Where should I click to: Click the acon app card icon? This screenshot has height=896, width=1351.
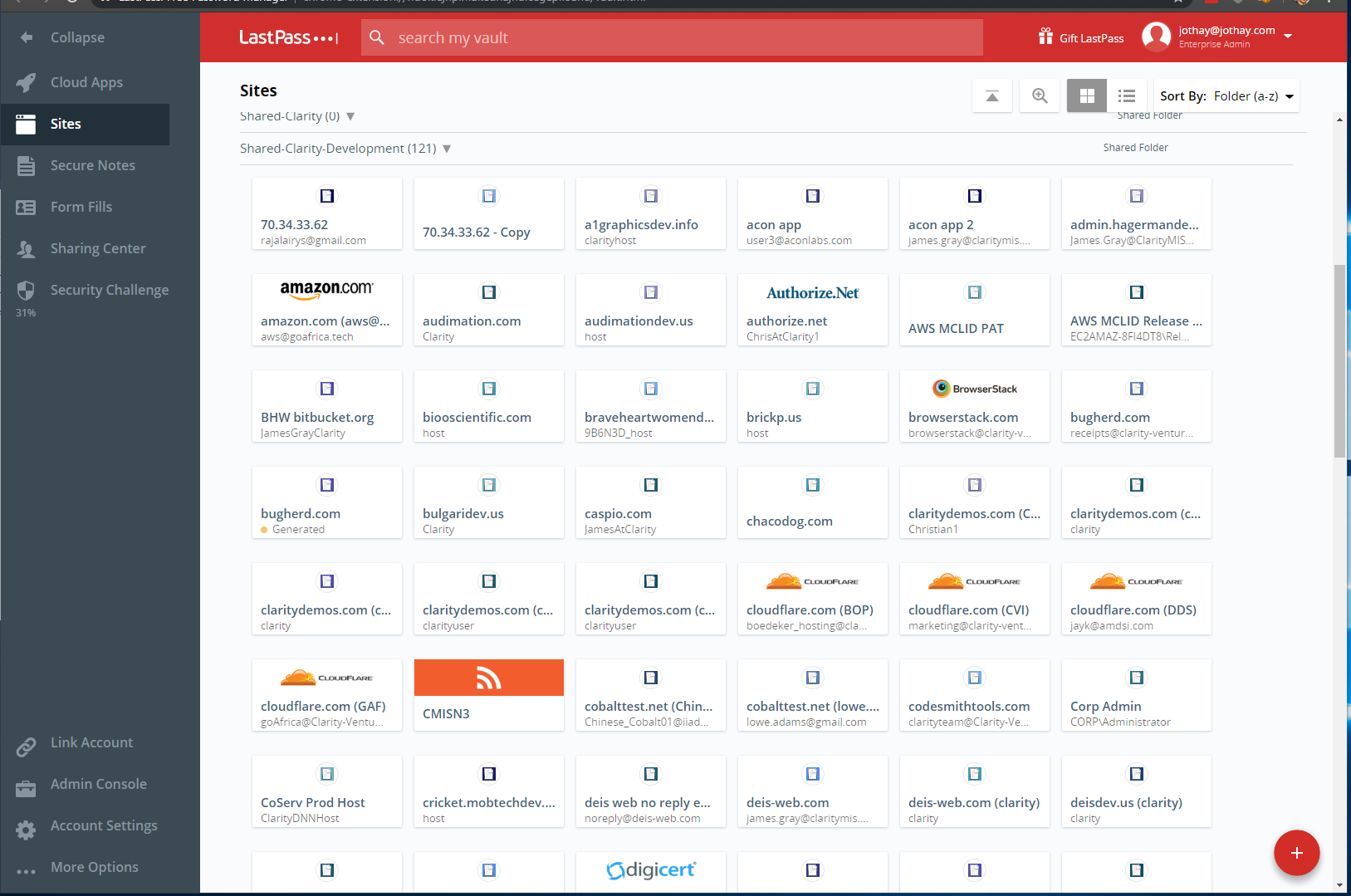813,196
